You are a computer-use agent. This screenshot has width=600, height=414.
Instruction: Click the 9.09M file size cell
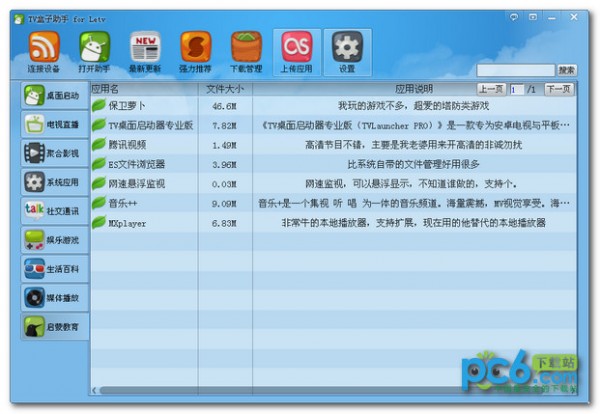(x=224, y=204)
